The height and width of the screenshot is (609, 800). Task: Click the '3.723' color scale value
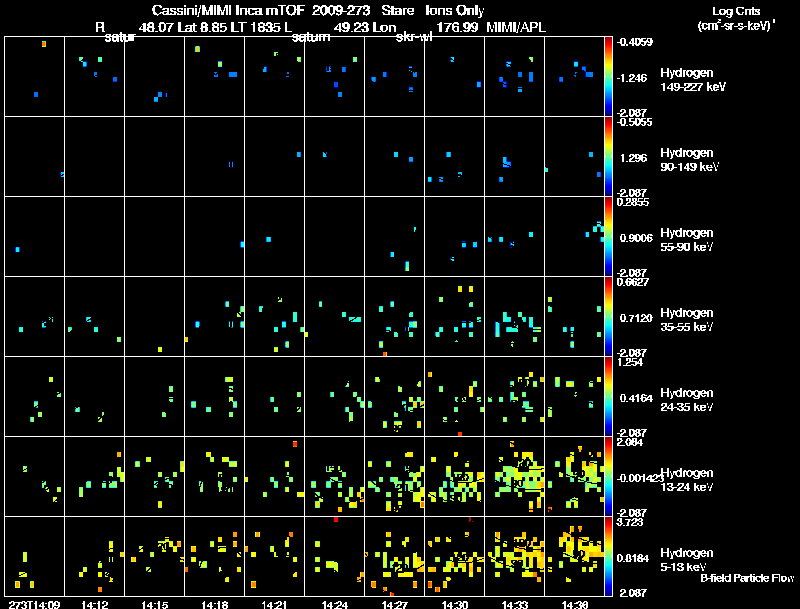tap(630, 522)
